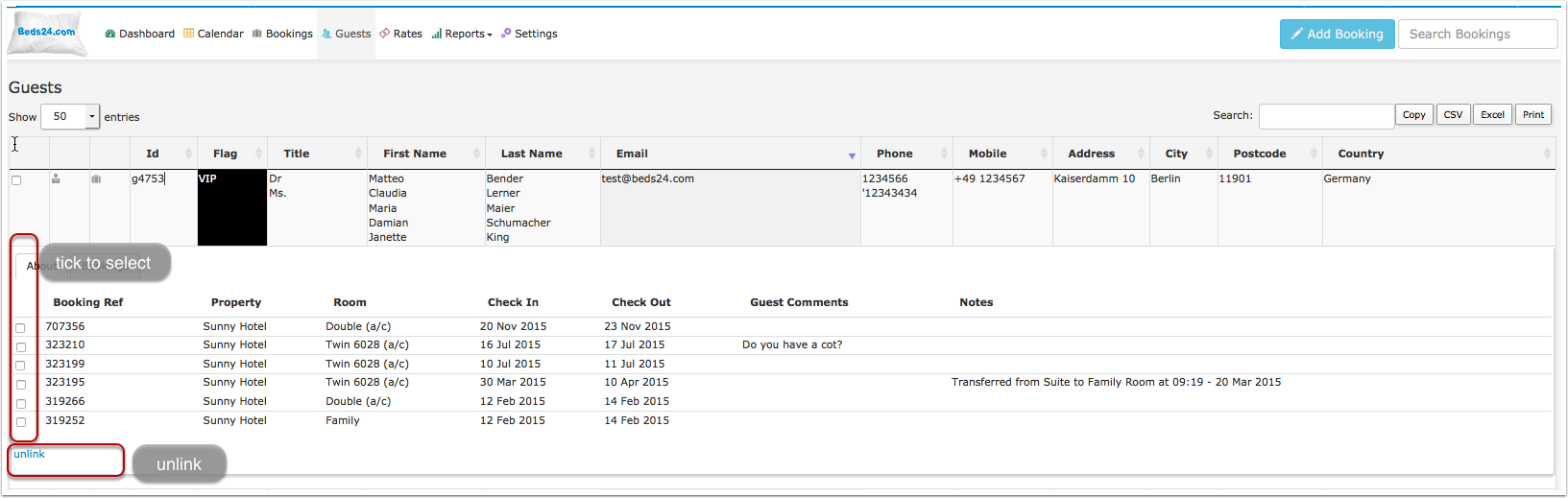Screen dimensions: 1568x498
Task: Print the guest list
Action: tap(1533, 115)
